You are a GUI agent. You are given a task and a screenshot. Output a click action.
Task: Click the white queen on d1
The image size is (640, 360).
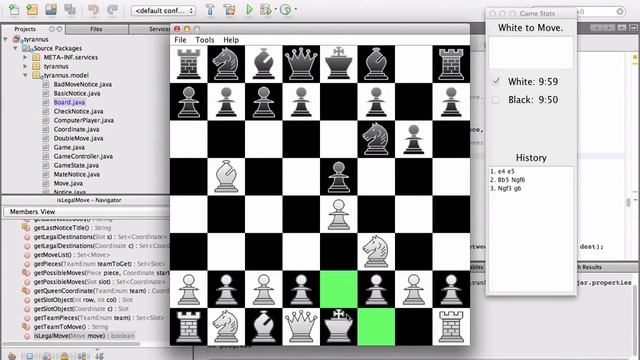point(301,327)
